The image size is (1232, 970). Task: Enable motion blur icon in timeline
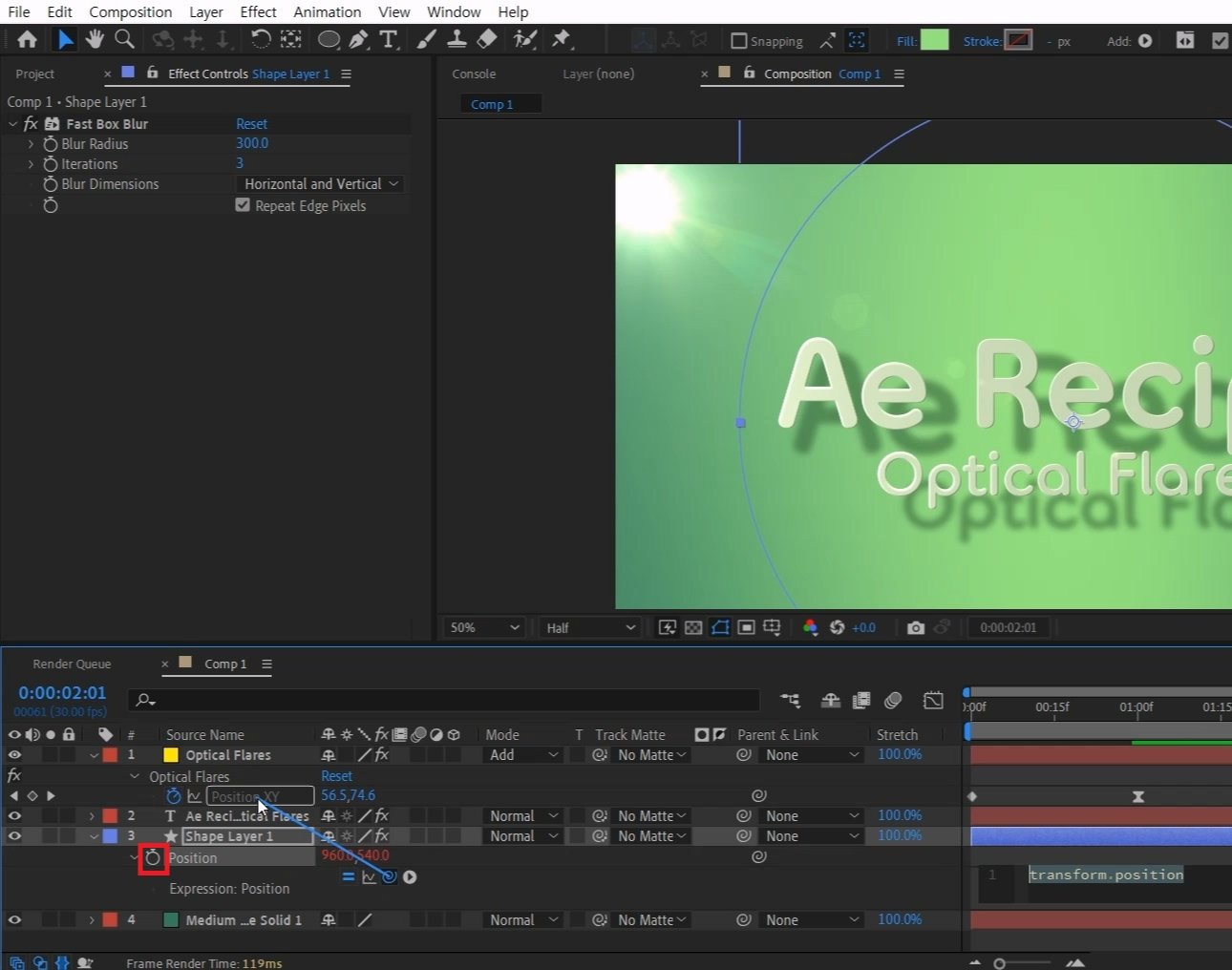point(893,701)
